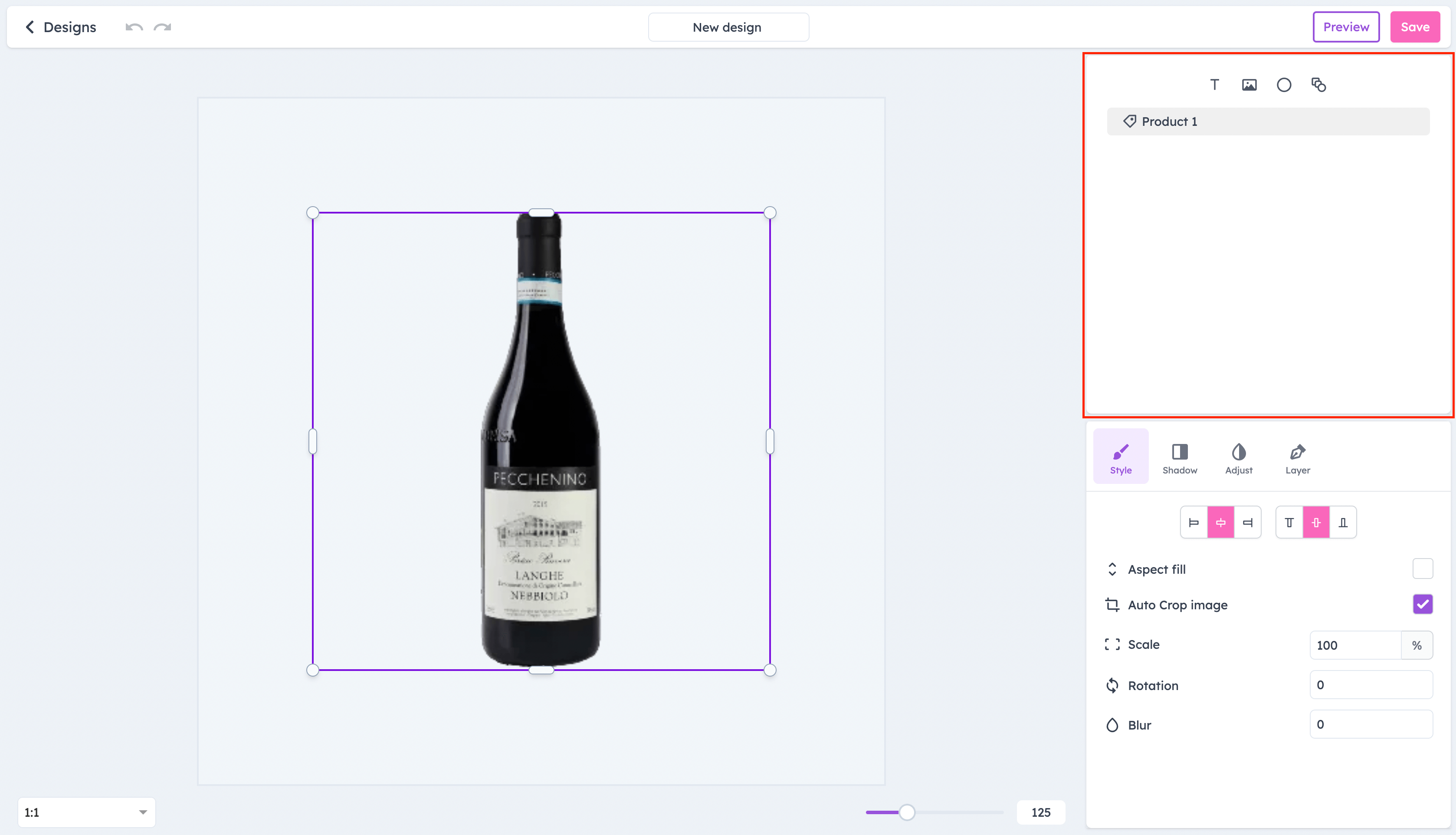Align product to the left
Viewport: 1456px width, 835px height.
[x=1194, y=523]
